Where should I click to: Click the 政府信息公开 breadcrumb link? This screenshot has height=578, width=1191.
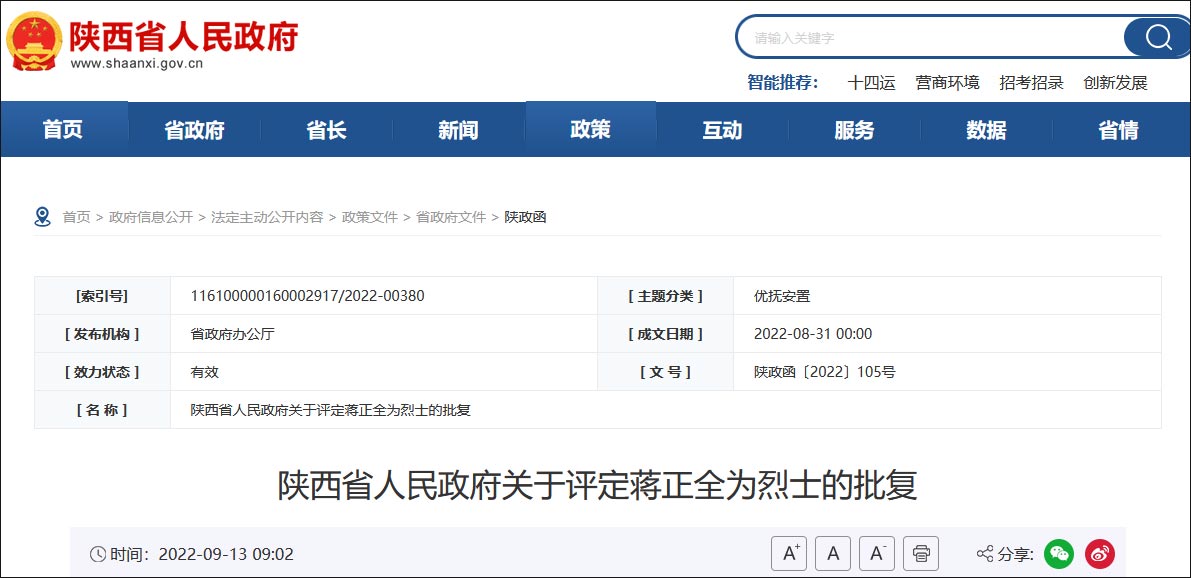click(x=151, y=217)
